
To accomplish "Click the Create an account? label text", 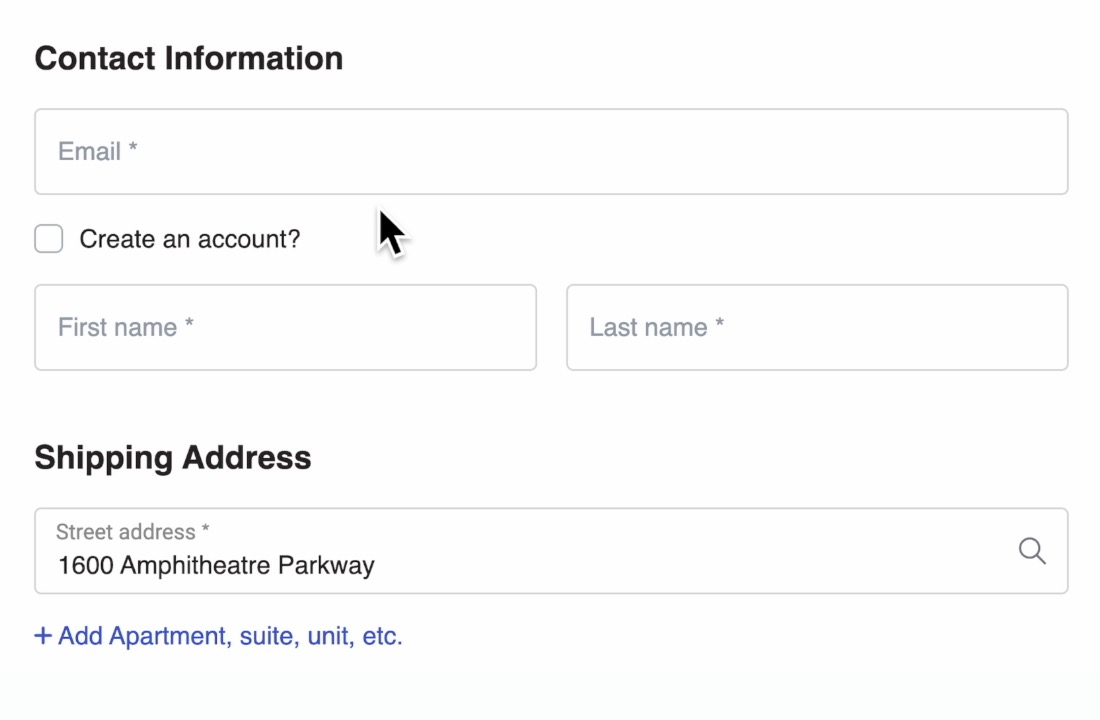I will point(189,239).
